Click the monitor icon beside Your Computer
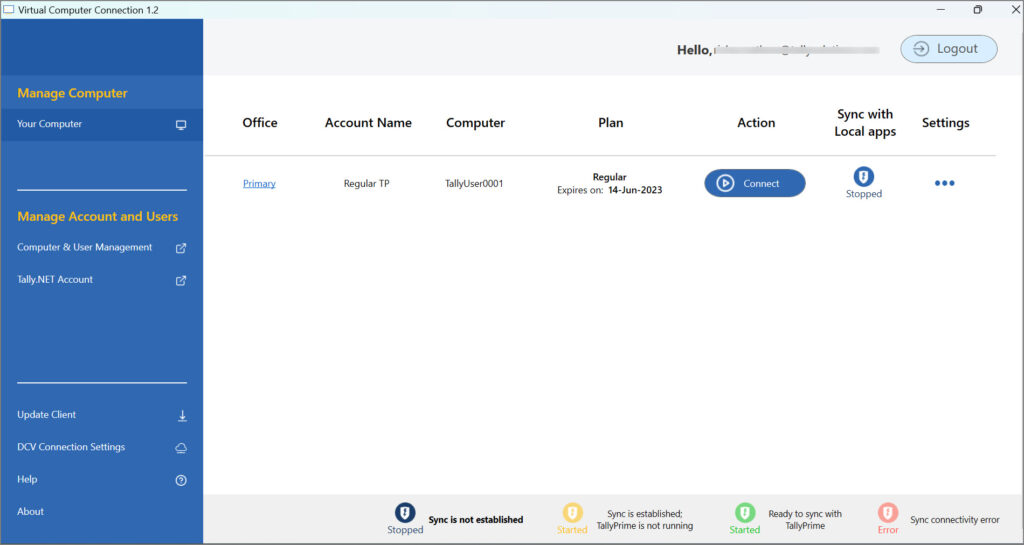The image size is (1024, 545). coord(181,125)
